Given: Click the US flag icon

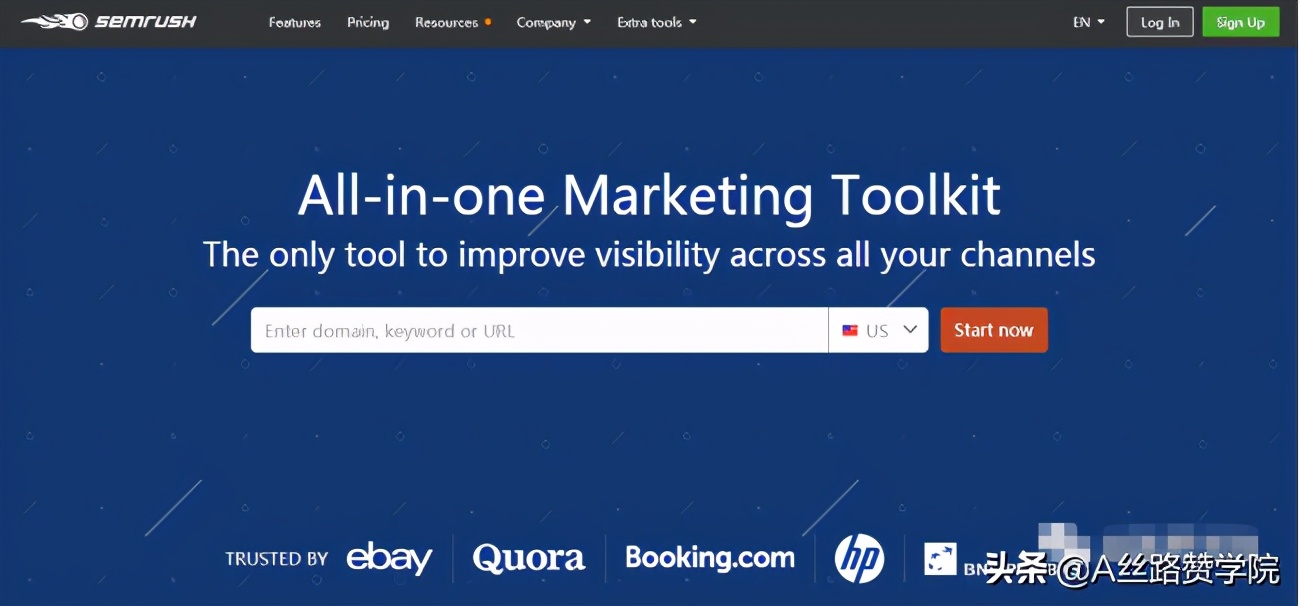Looking at the screenshot, I should point(850,330).
